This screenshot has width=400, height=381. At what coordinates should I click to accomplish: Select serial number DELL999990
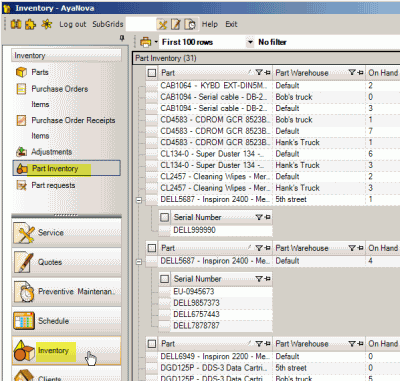(x=194, y=230)
